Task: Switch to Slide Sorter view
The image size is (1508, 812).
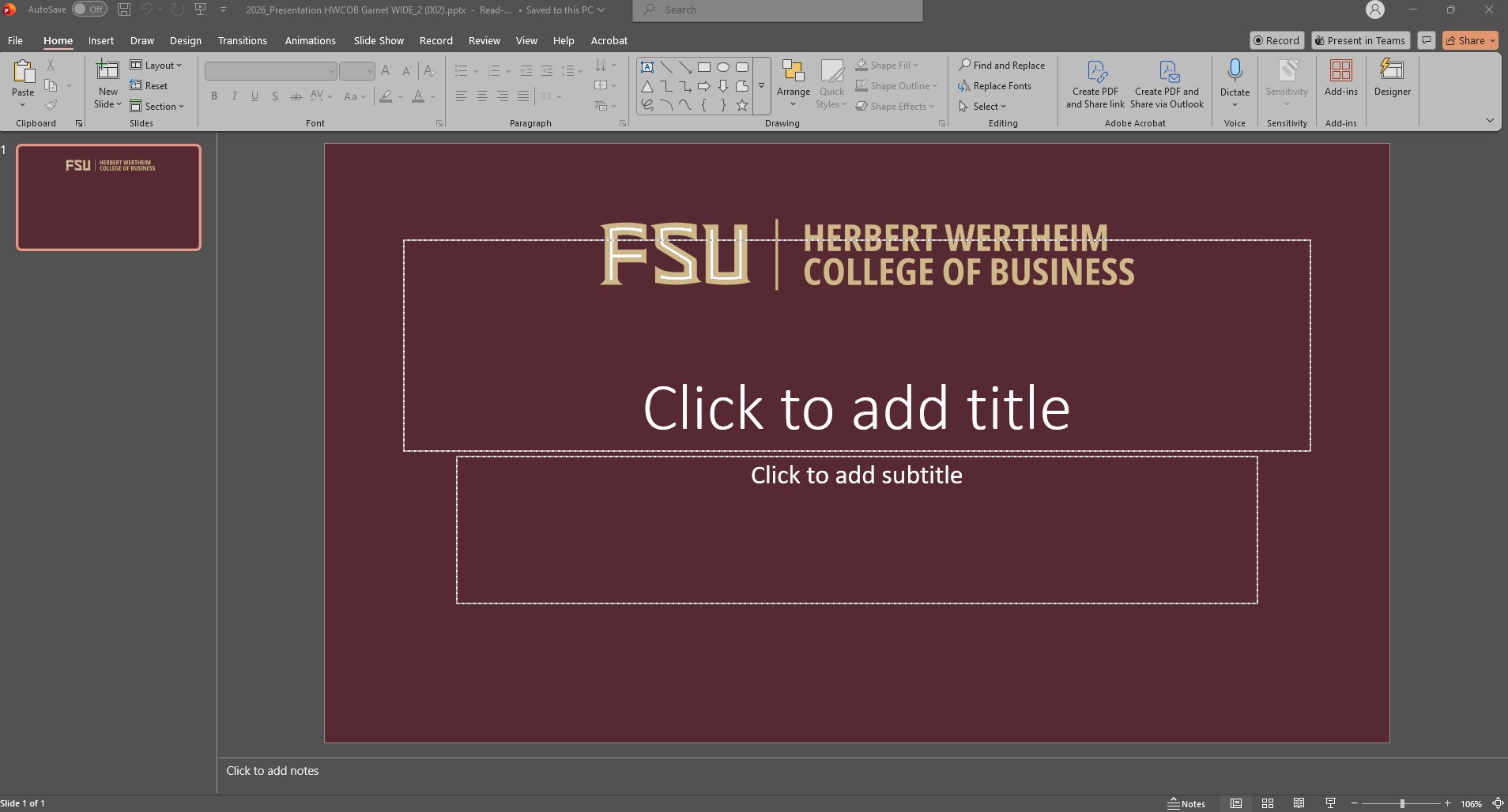Action: (x=1268, y=803)
